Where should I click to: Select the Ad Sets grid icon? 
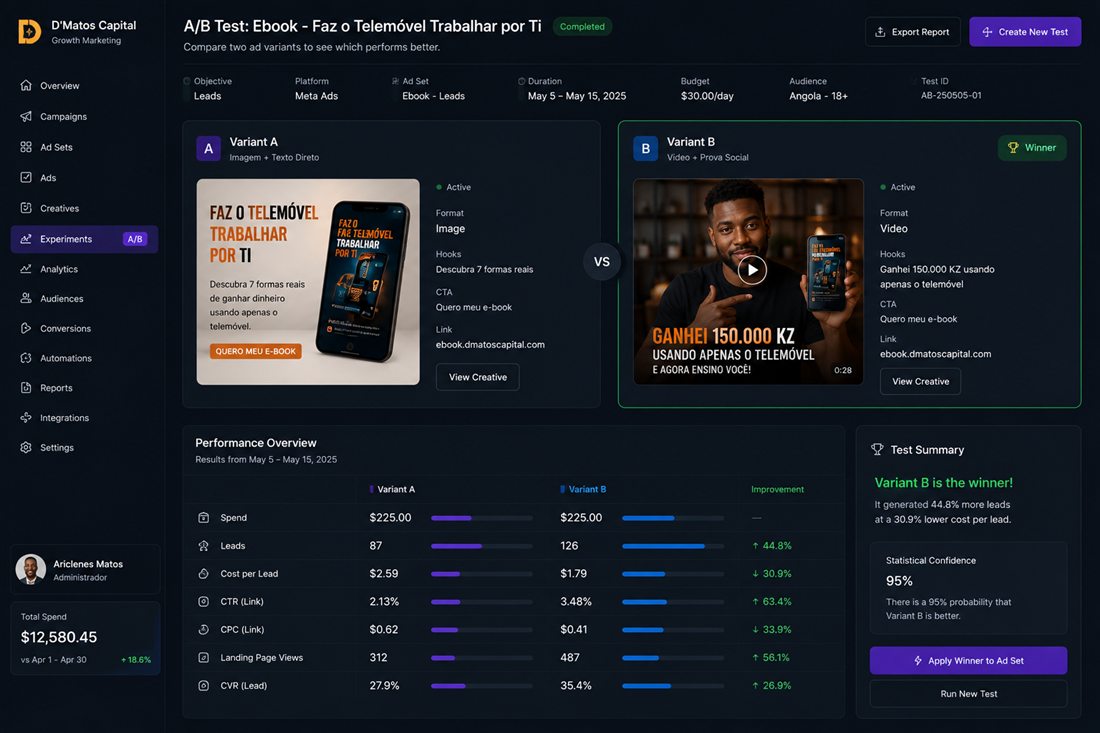coord(26,147)
